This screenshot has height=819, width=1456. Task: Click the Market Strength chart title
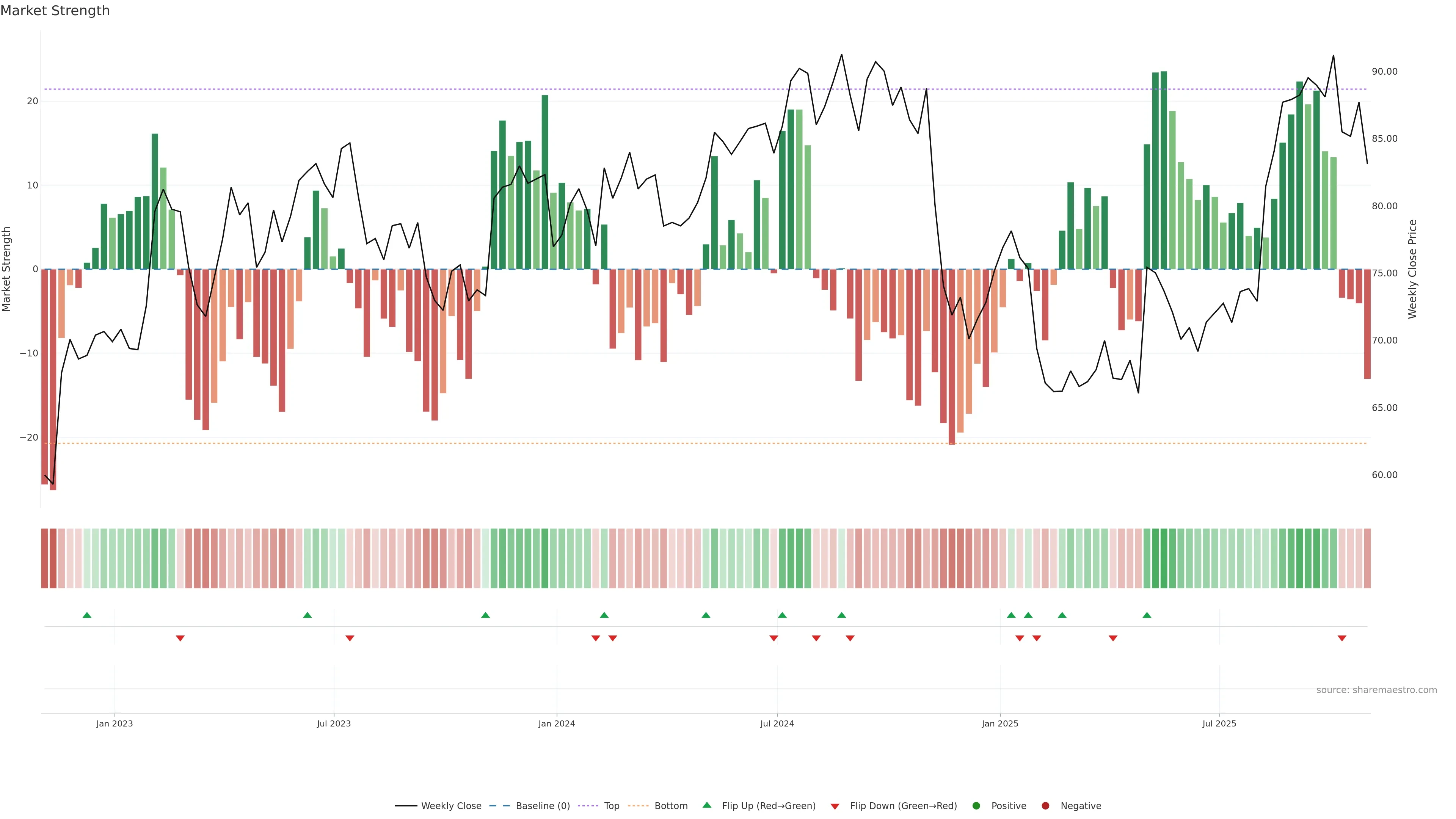click(55, 11)
